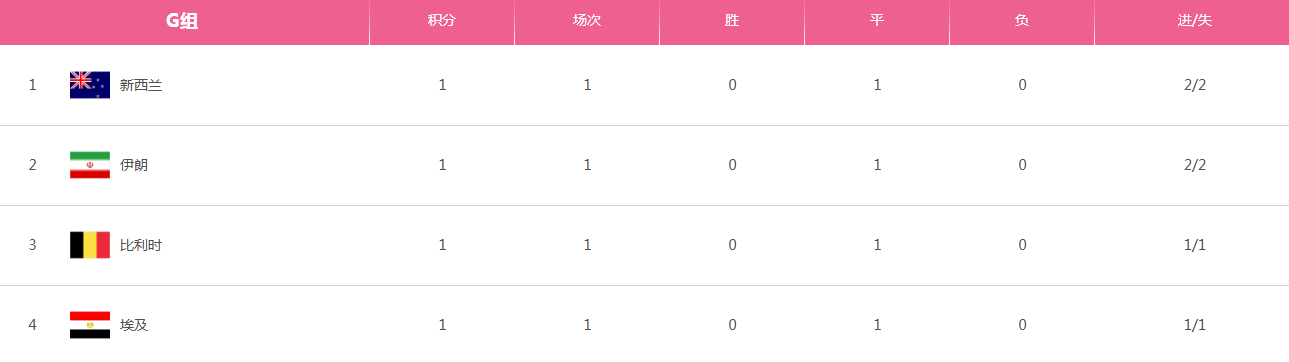This screenshot has height=362, width=1289.
Task: Click the Iran flag icon
Action: (90, 165)
